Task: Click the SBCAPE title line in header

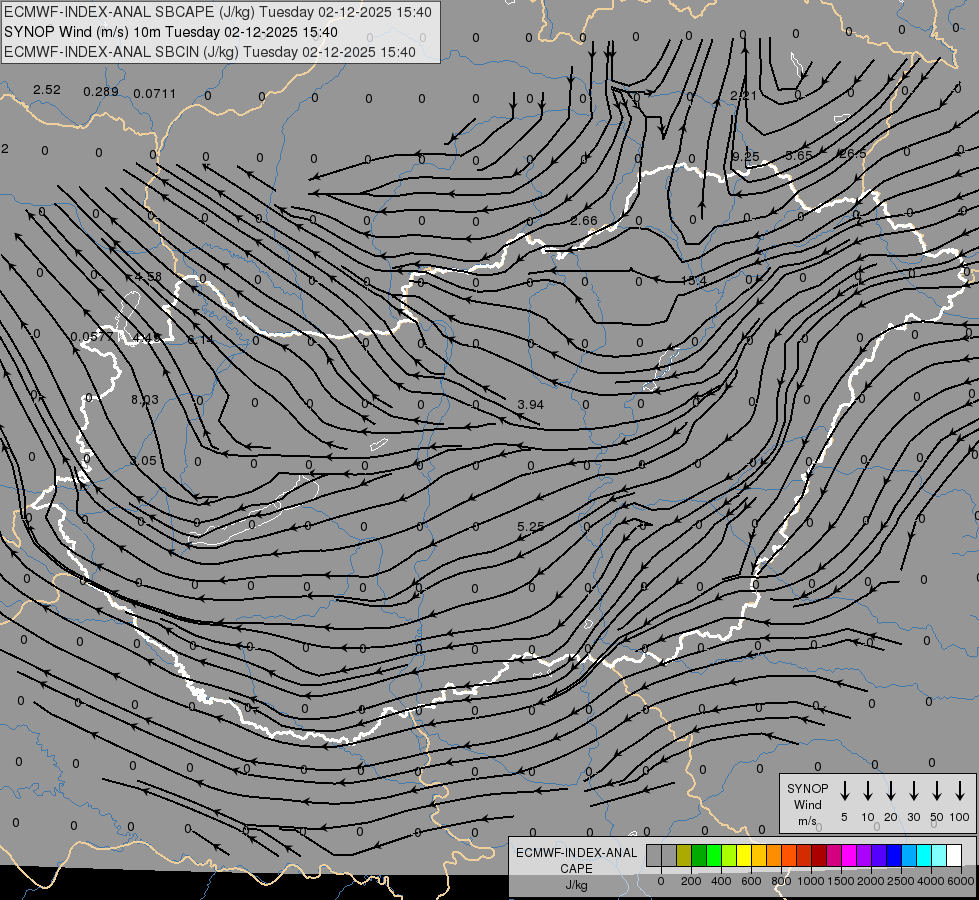Action: (x=218, y=12)
